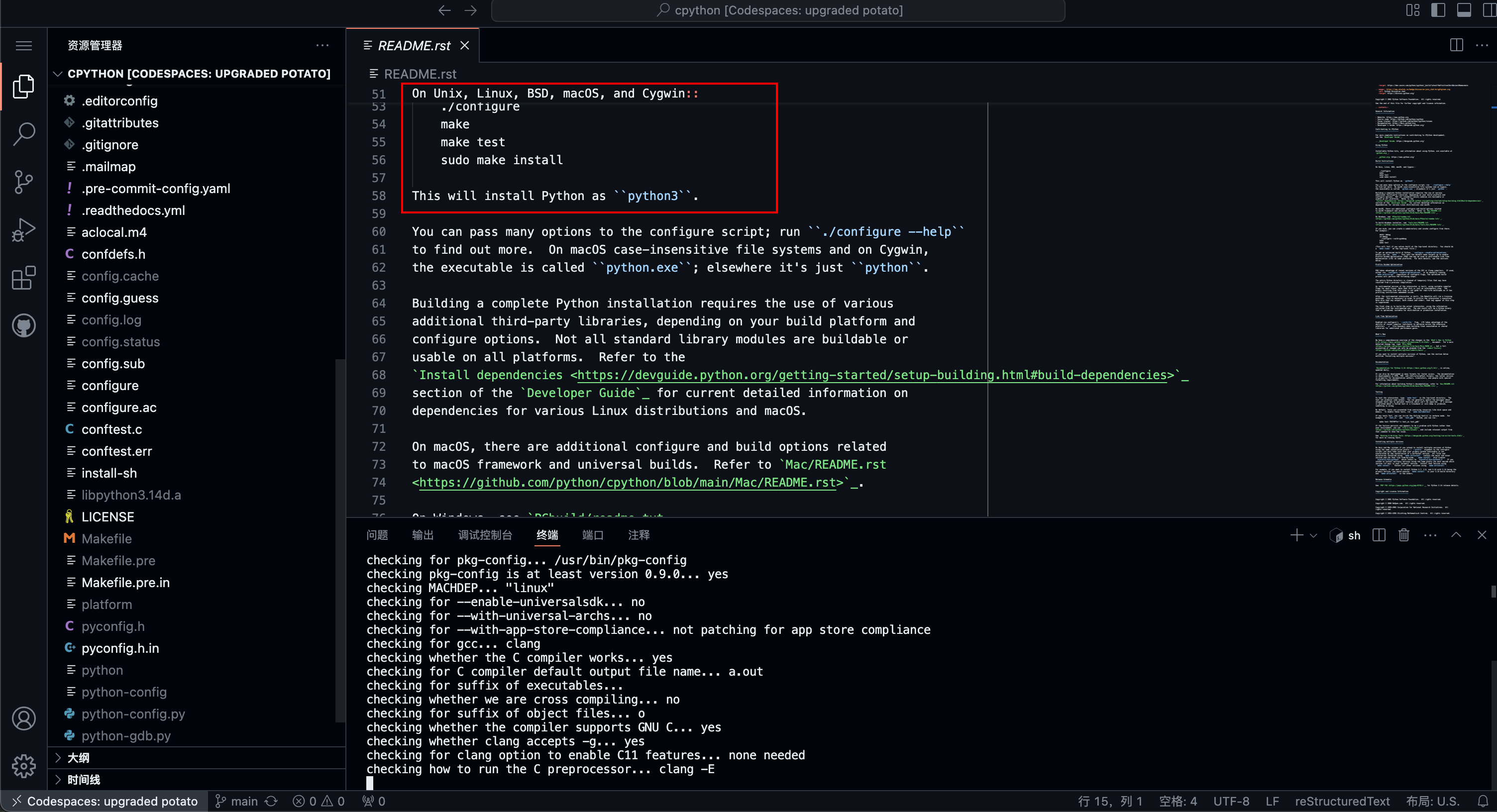
Task: Maximize the terminal panel with chevron
Action: [x=1456, y=535]
